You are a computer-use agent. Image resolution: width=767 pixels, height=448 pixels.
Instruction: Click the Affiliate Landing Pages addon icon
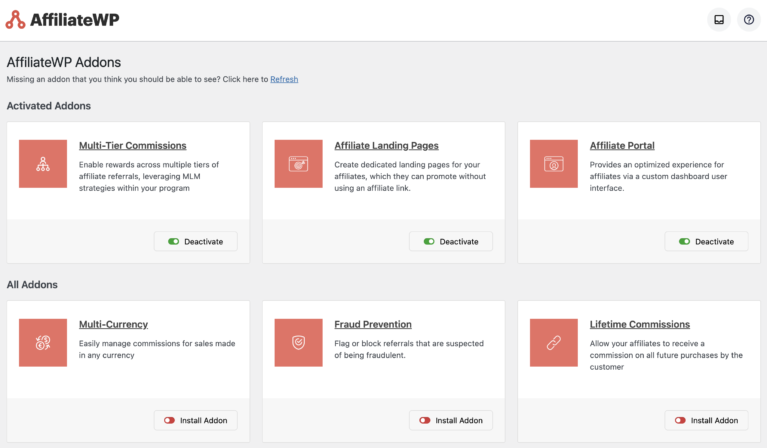click(298, 164)
